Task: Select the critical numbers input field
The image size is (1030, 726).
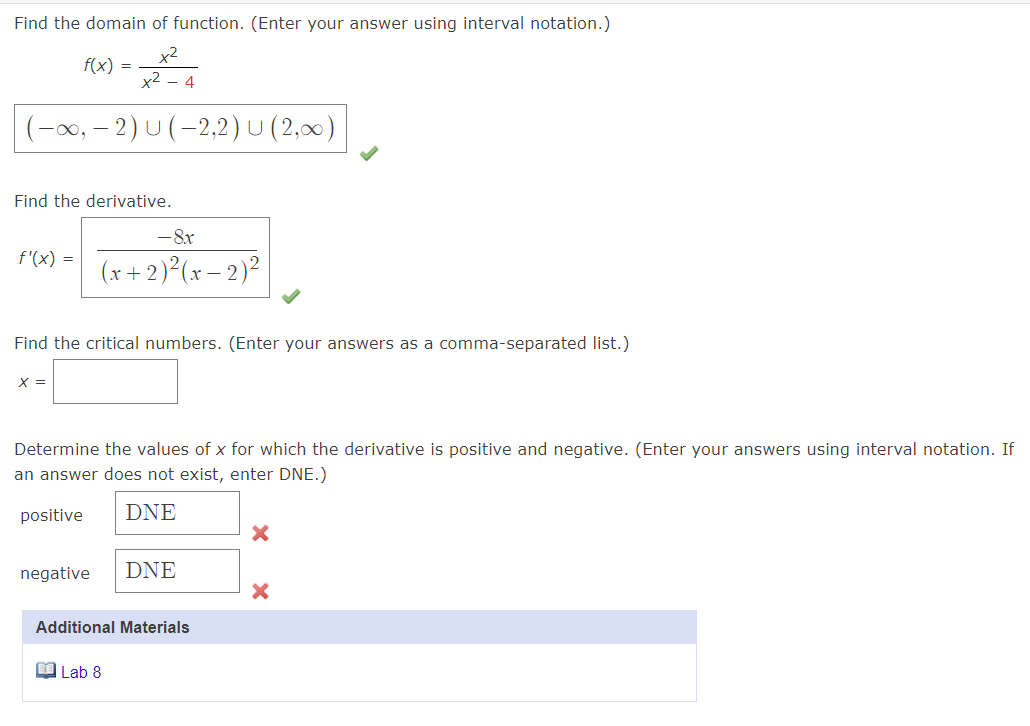Action: [x=115, y=381]
